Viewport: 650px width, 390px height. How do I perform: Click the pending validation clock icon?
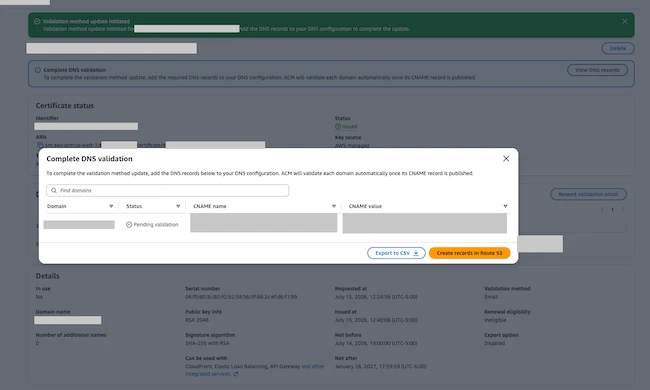[129, 225]
